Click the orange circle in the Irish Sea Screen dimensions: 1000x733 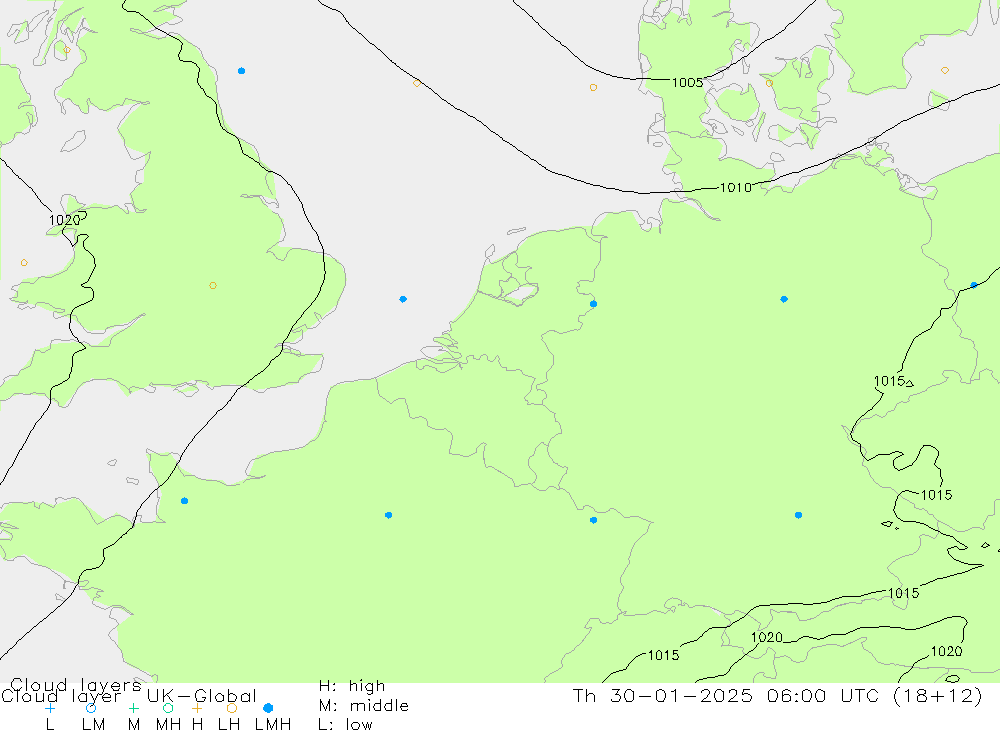pyautogui.click(x=24, y=263)
